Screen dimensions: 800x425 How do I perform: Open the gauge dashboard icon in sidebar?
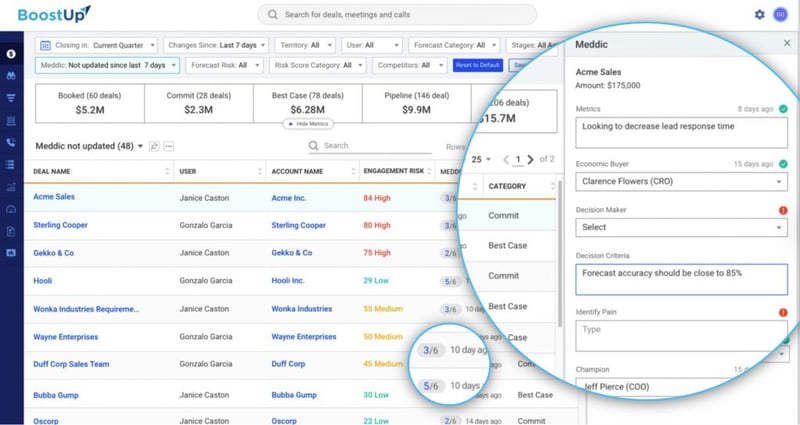click(x=11, y=209)
